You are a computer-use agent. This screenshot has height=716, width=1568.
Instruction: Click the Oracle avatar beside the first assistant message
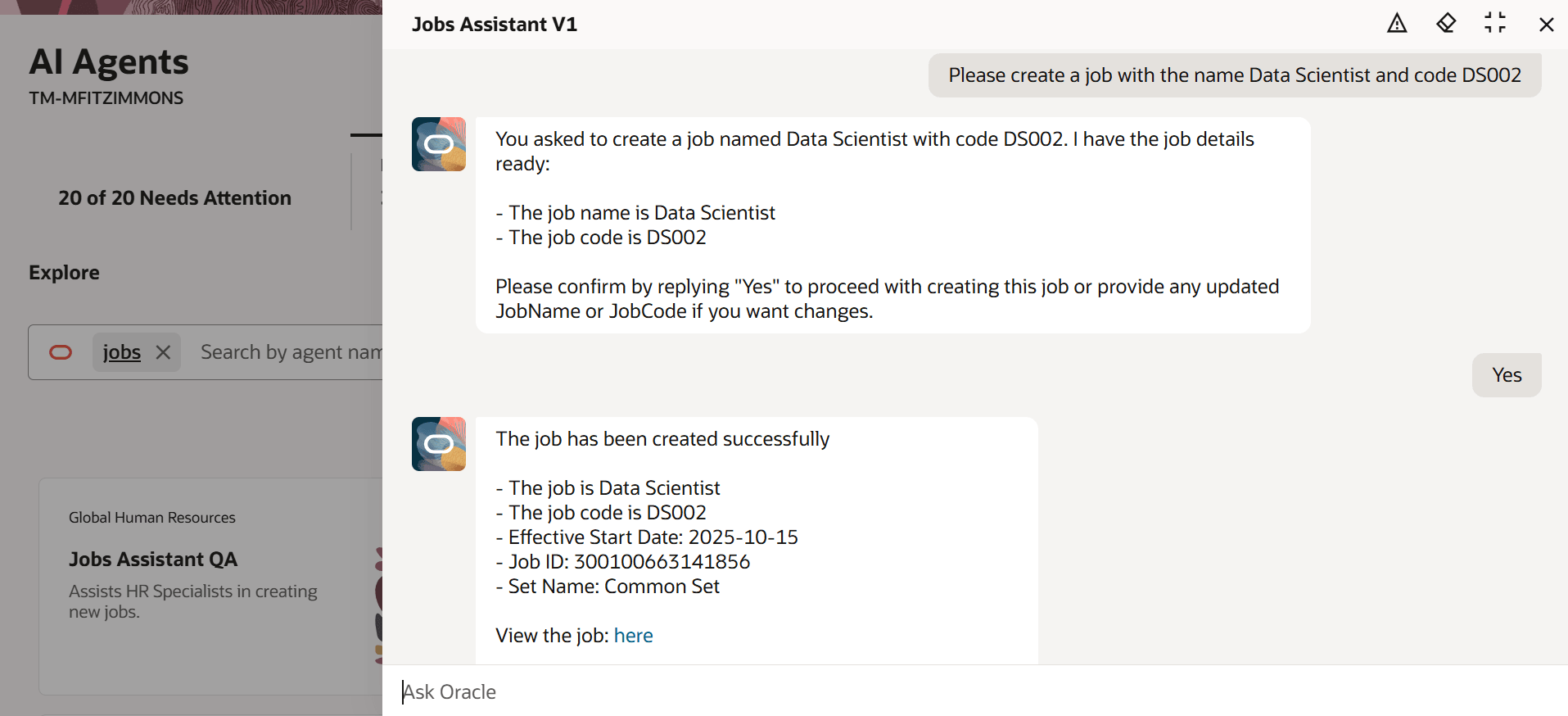click(x=438, y=143)
